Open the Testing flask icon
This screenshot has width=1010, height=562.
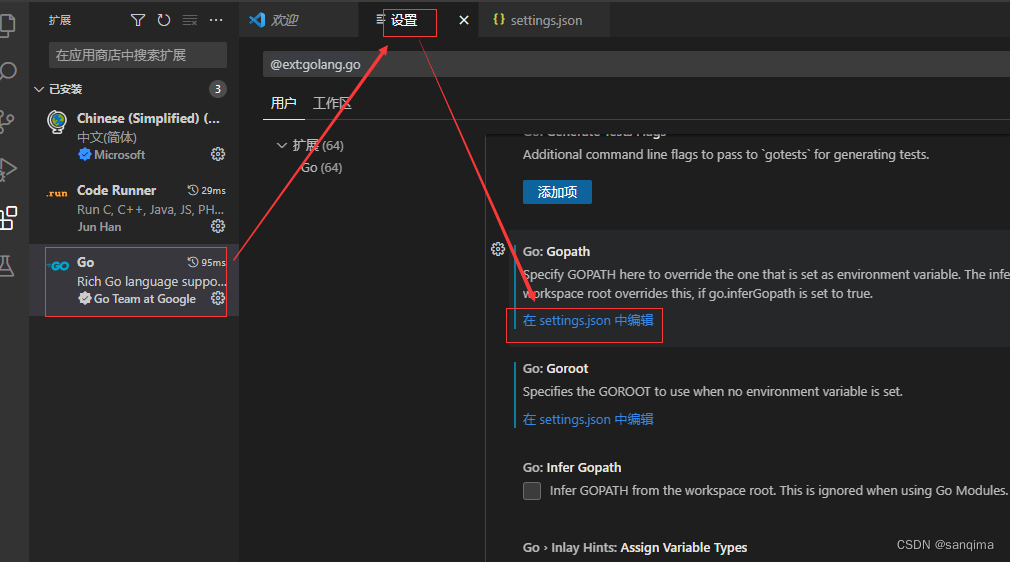coord(6,266)
